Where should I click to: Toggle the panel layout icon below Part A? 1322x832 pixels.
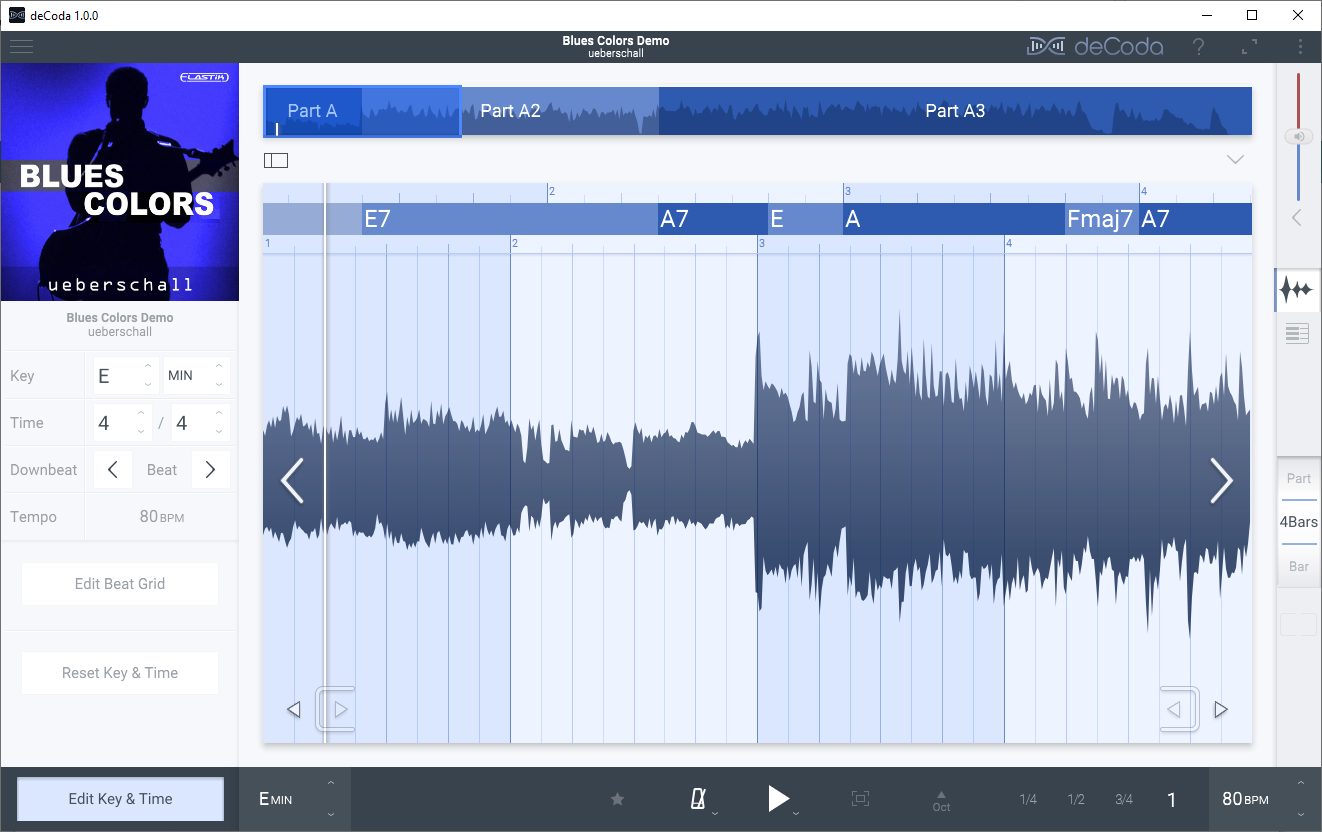[276, 160]
